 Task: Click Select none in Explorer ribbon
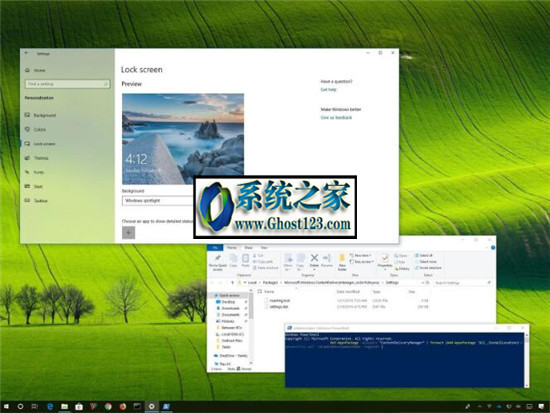click(425, 262)
